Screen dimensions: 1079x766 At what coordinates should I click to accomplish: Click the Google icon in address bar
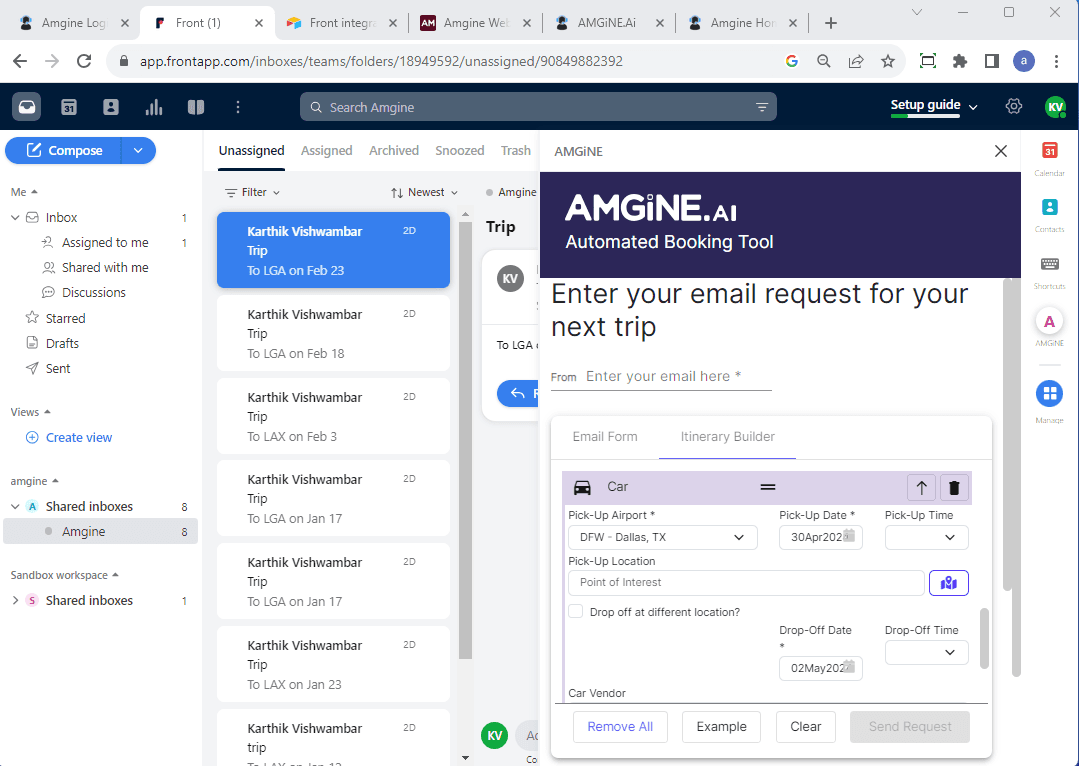(x=791, y=61)
